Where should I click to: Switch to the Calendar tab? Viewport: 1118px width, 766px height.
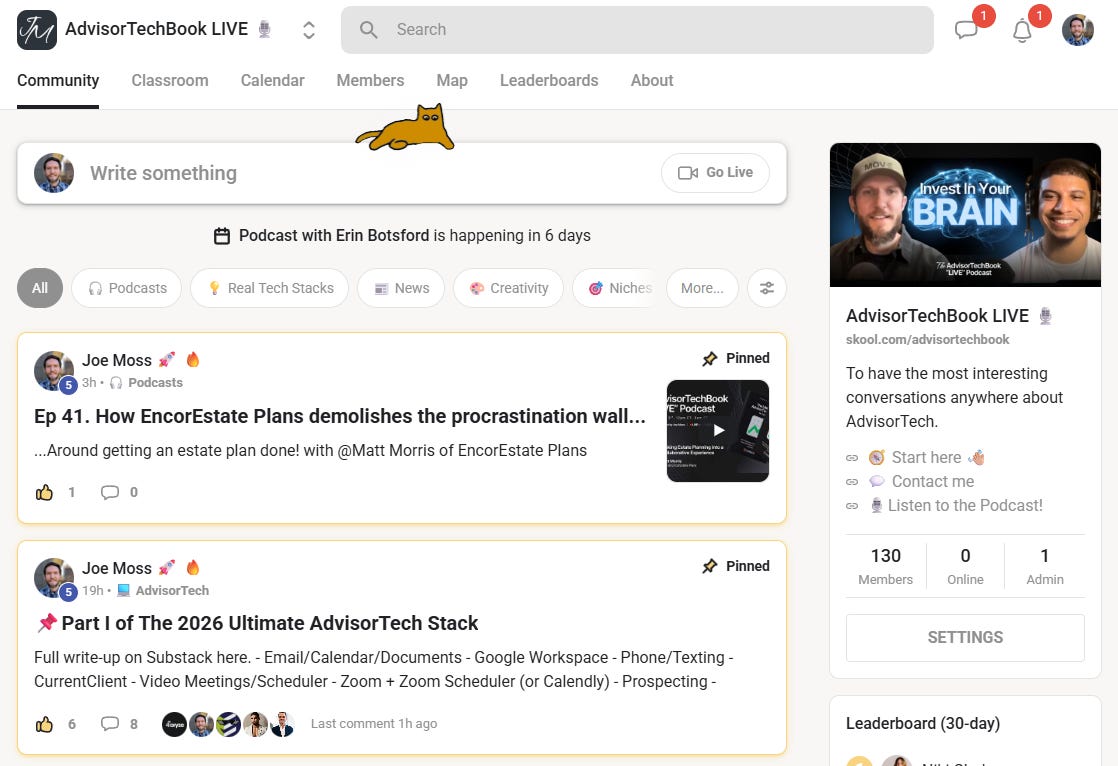[x=272, y=81]
